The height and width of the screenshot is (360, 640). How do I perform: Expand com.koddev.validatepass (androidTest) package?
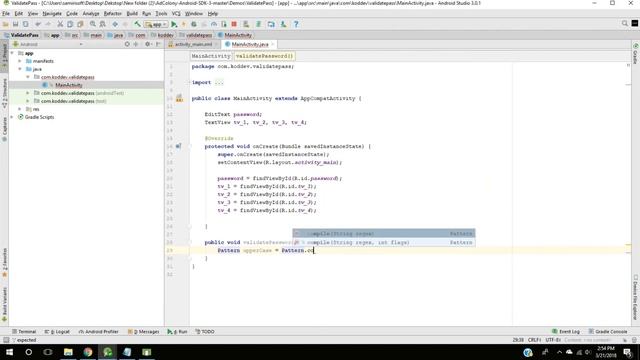(28, 93)
